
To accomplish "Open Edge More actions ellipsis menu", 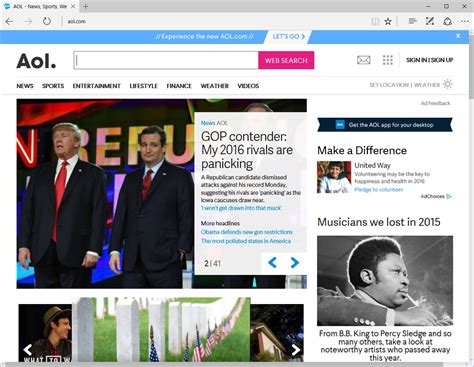I will 465,22.
